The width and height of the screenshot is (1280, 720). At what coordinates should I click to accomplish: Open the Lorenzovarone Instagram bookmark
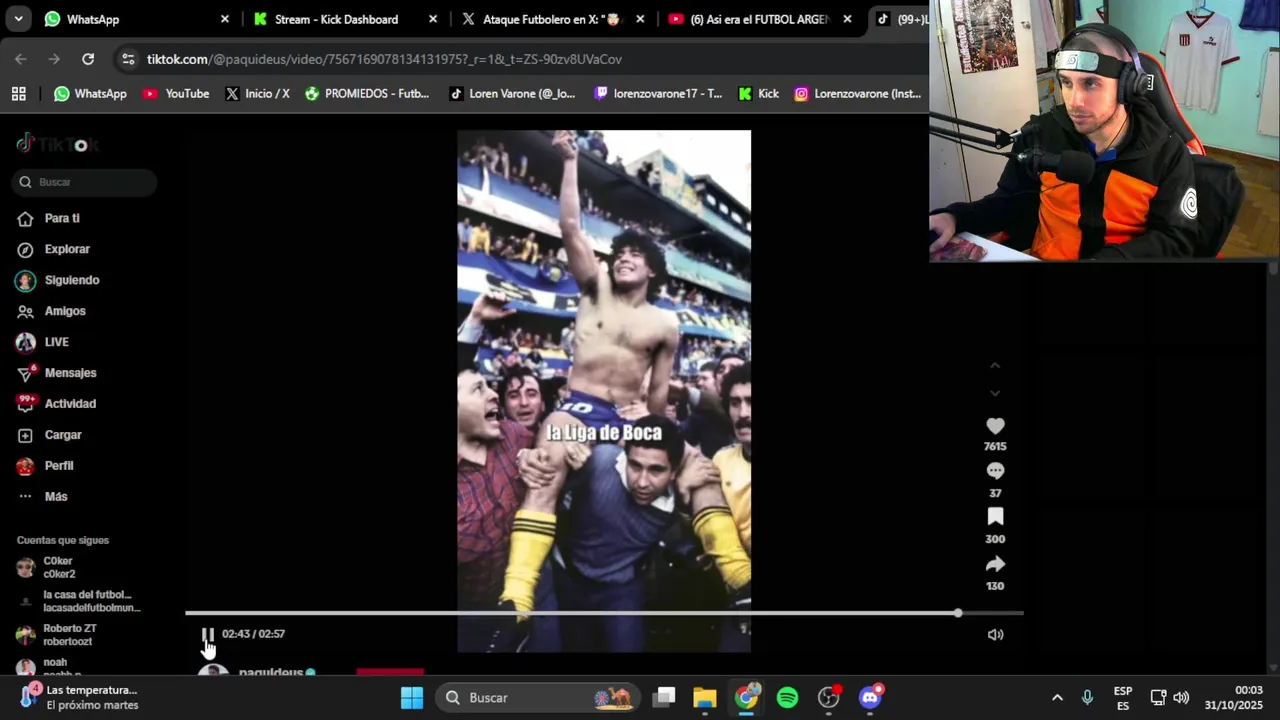(857, 94)
